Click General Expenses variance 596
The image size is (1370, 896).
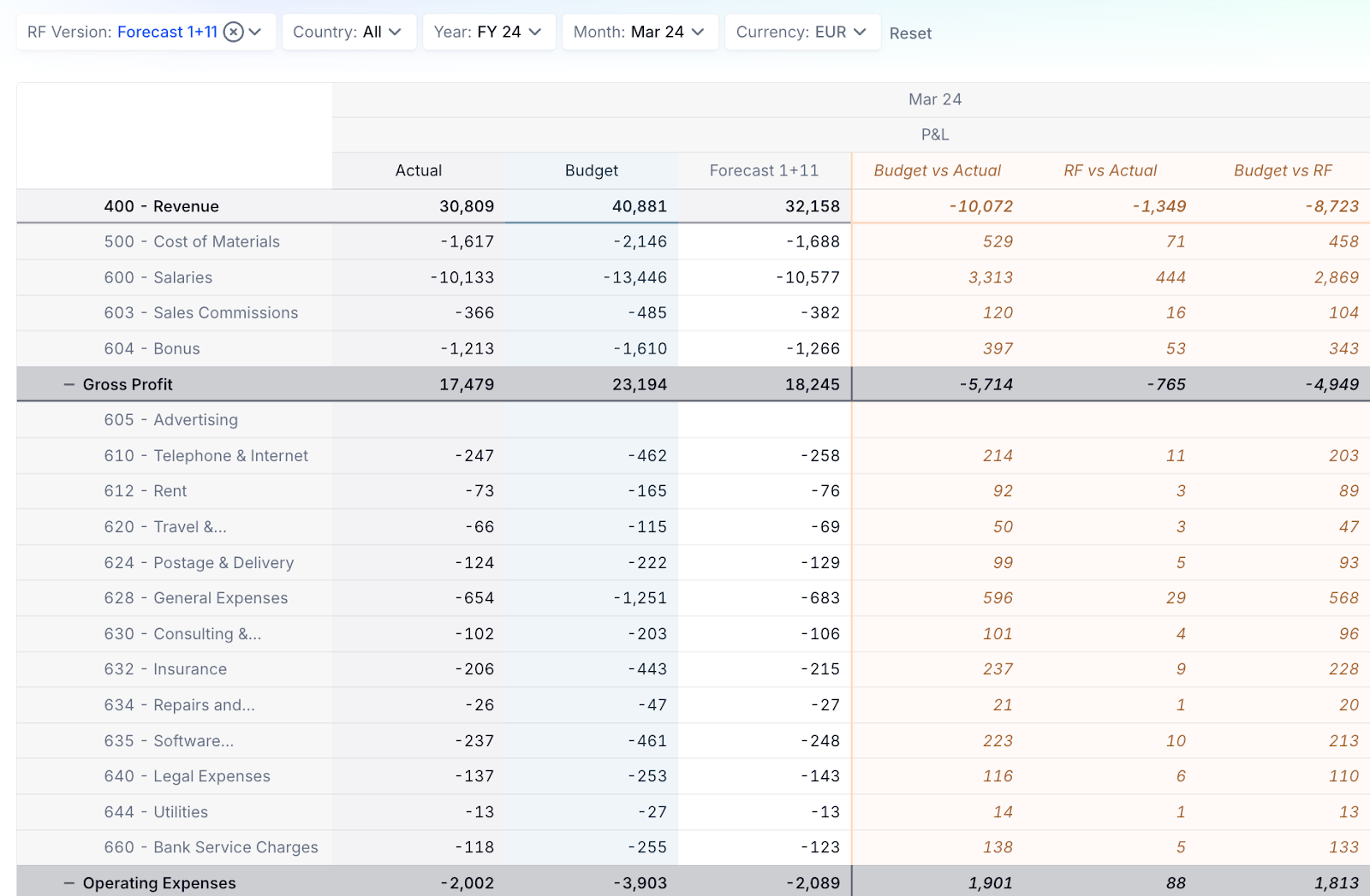click(998, 598)
